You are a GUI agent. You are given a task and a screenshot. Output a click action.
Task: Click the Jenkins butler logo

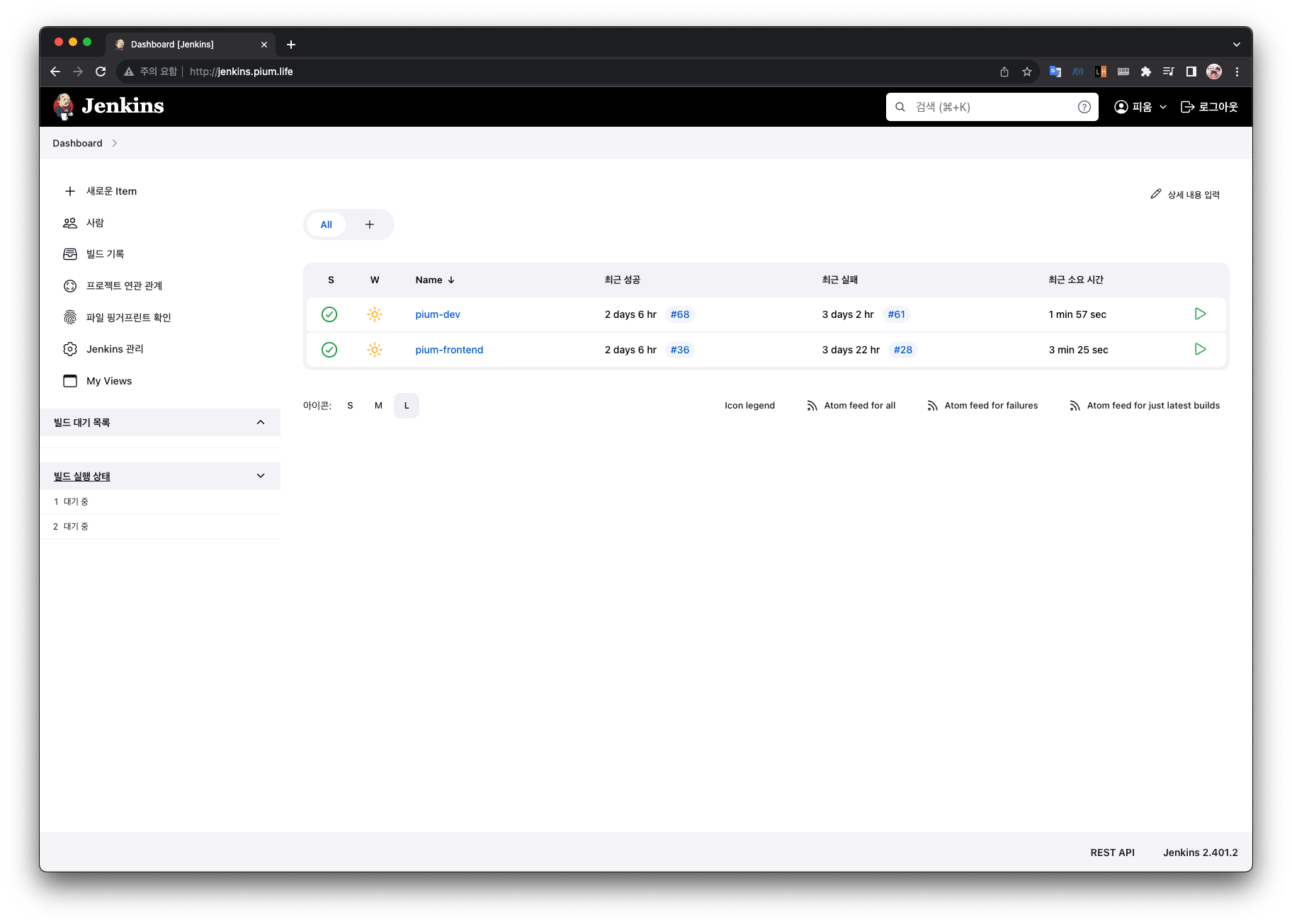tap(64, 106)
